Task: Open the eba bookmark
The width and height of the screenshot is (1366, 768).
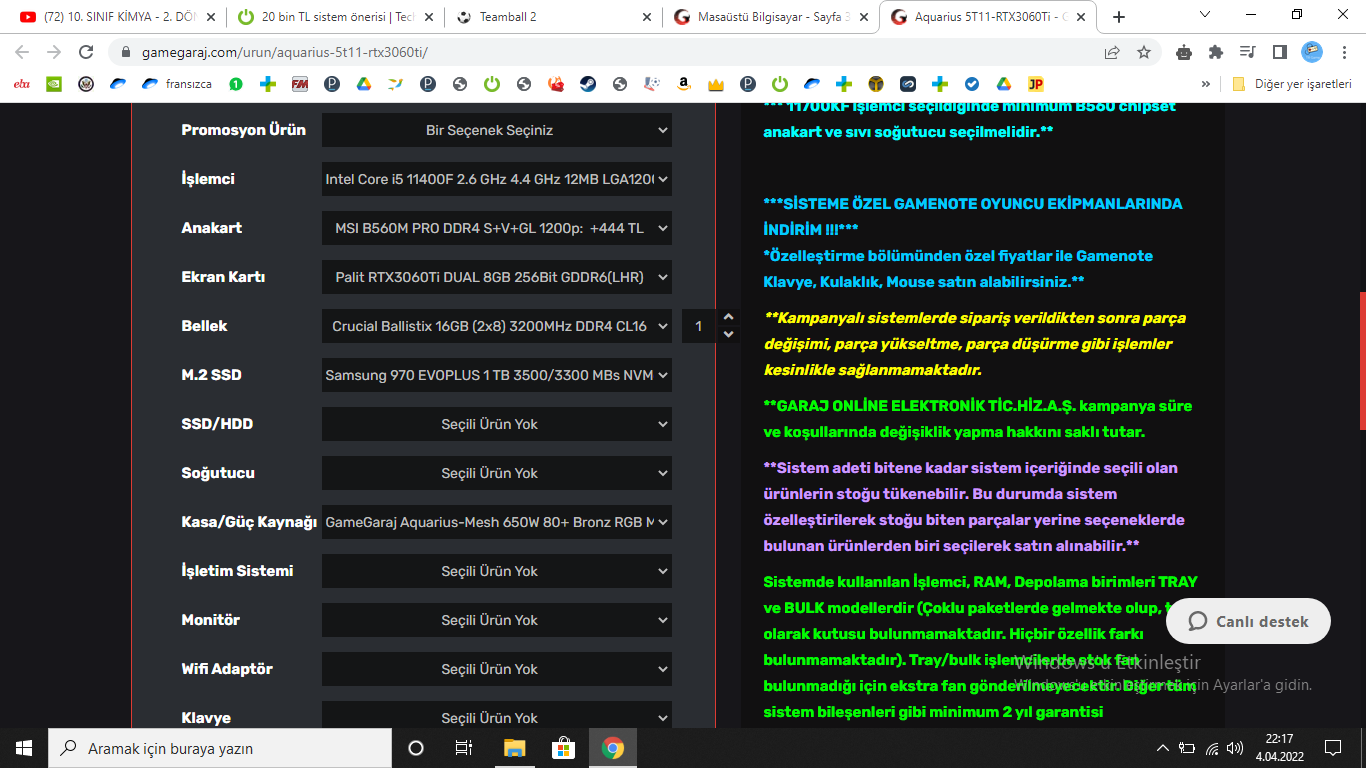Action: tap(22, 84)
